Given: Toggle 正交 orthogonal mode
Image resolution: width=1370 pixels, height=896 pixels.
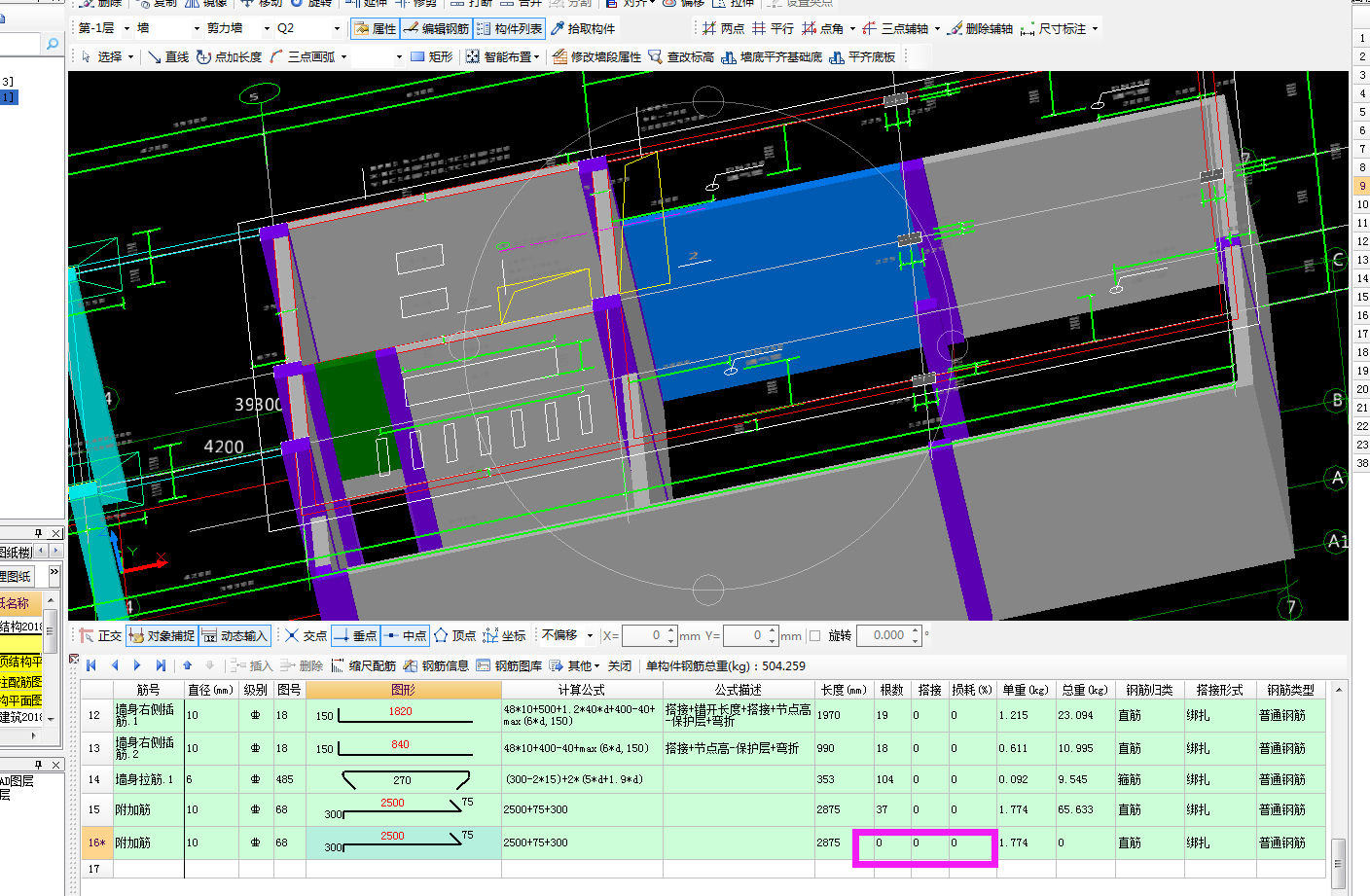Looking at the screenshot, I should pyautogui.click(x=100, y=635).
